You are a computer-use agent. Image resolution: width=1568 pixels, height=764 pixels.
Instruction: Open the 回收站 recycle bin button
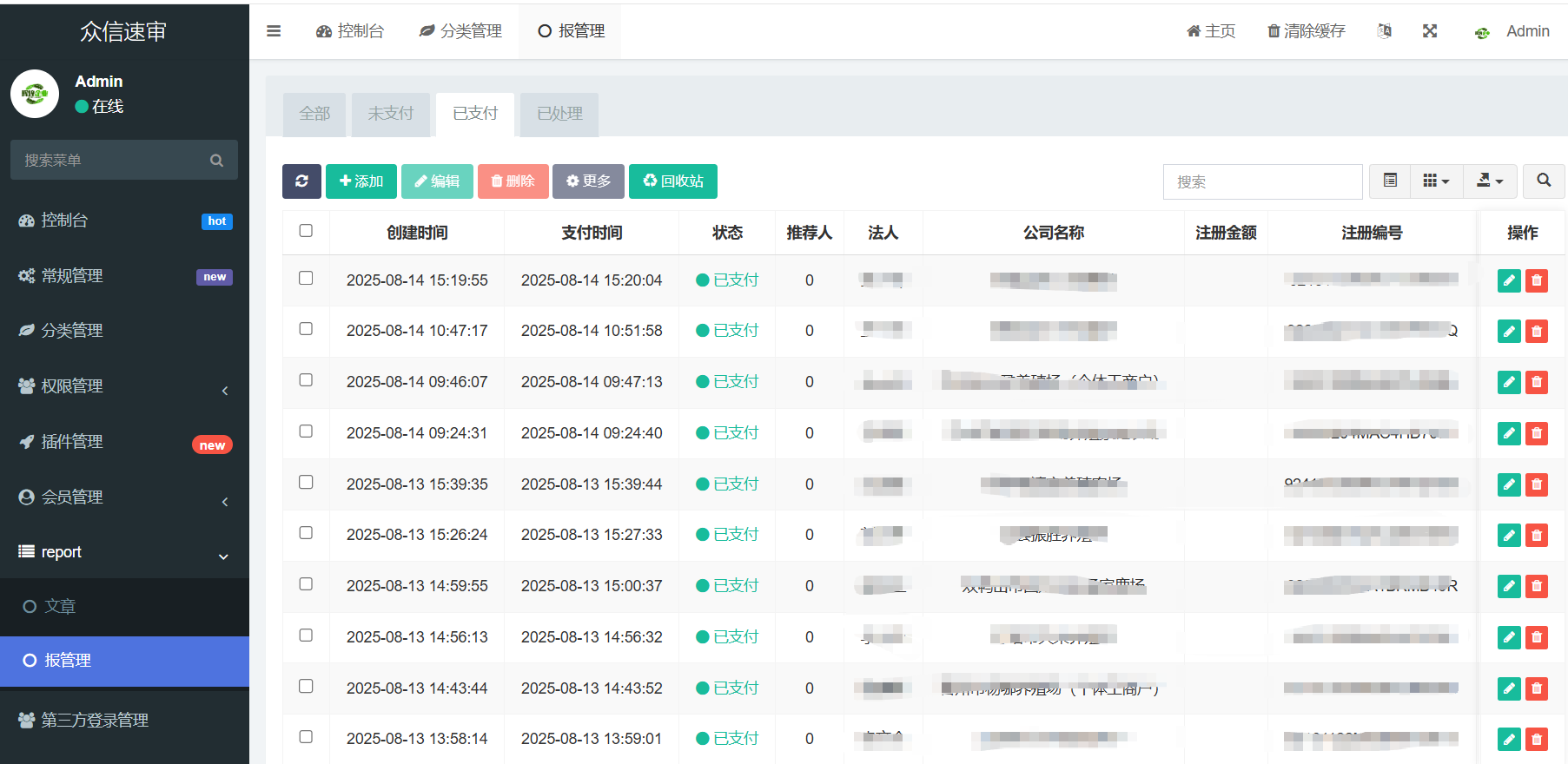[x=672, y=181]
